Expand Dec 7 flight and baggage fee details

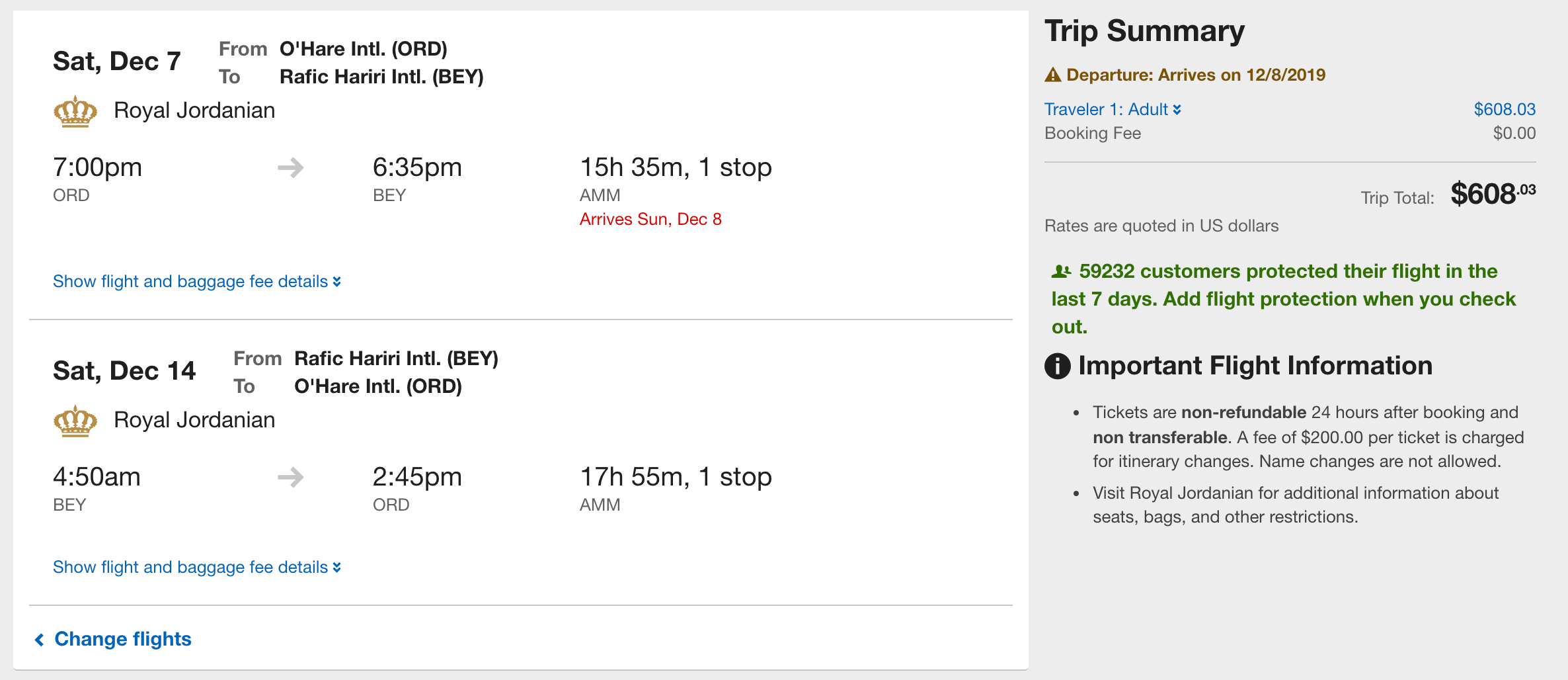197,281
